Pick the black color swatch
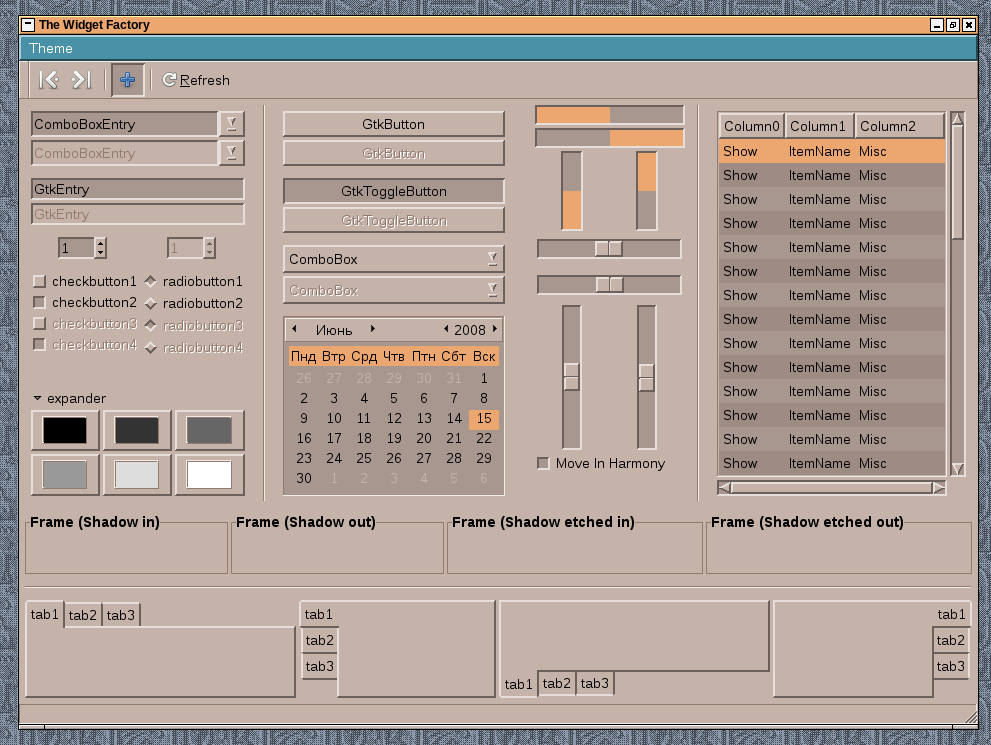Viewport: 991px width, 745px height. 65,431
